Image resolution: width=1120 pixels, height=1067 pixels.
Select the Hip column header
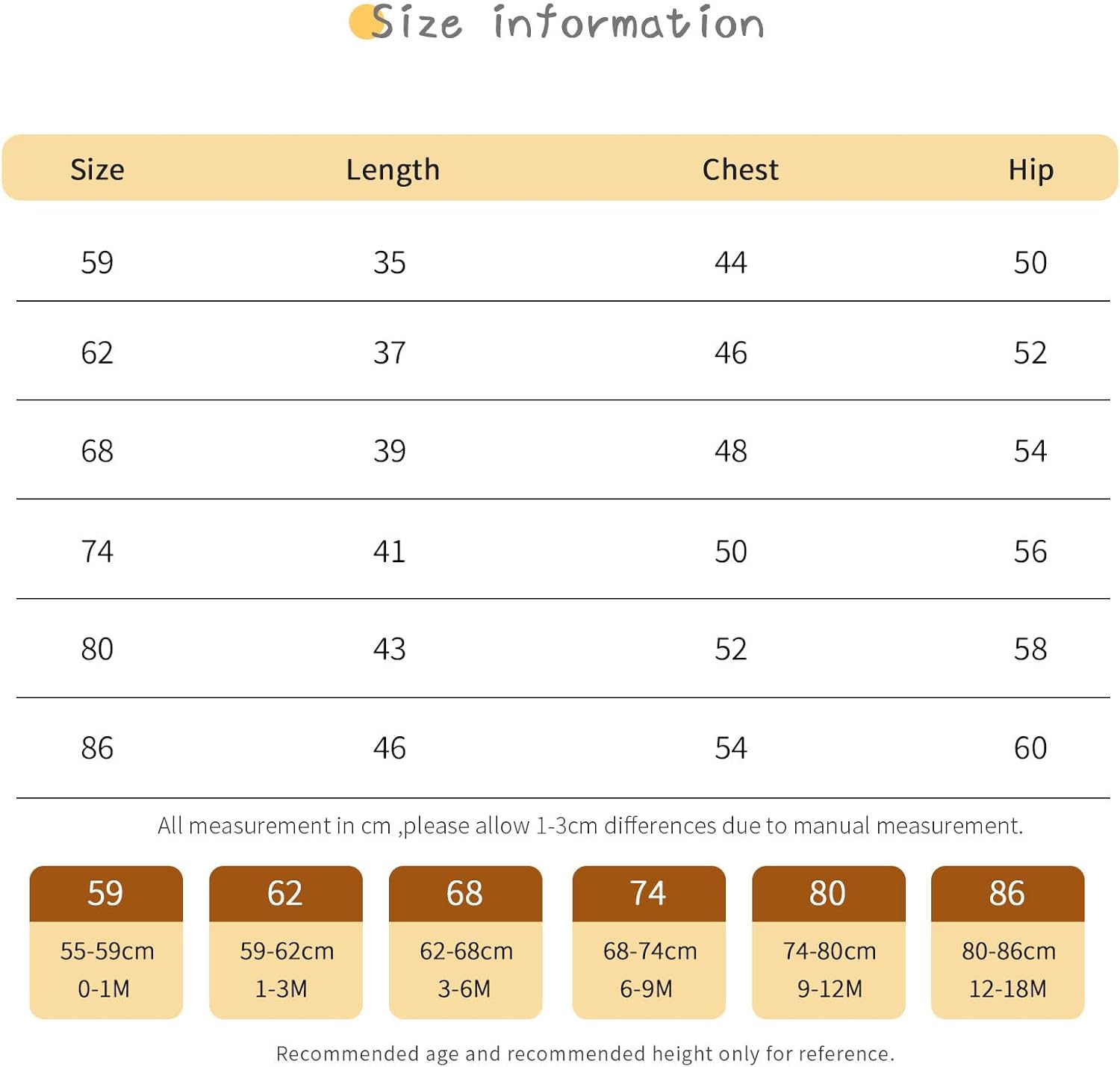click(1030, 170)
